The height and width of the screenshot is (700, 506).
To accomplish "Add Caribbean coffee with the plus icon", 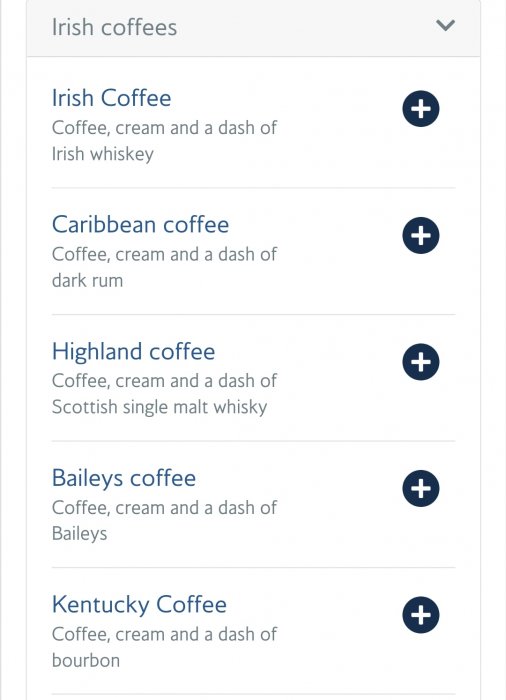I will (x=421, y=235).
